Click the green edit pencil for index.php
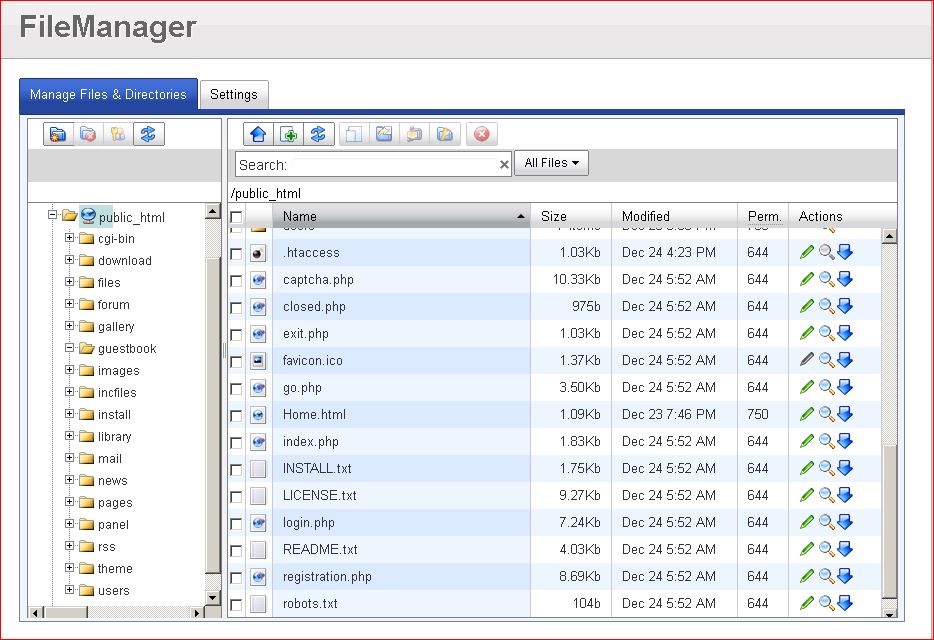Screen dimensions: 934x640 (807, 441)
